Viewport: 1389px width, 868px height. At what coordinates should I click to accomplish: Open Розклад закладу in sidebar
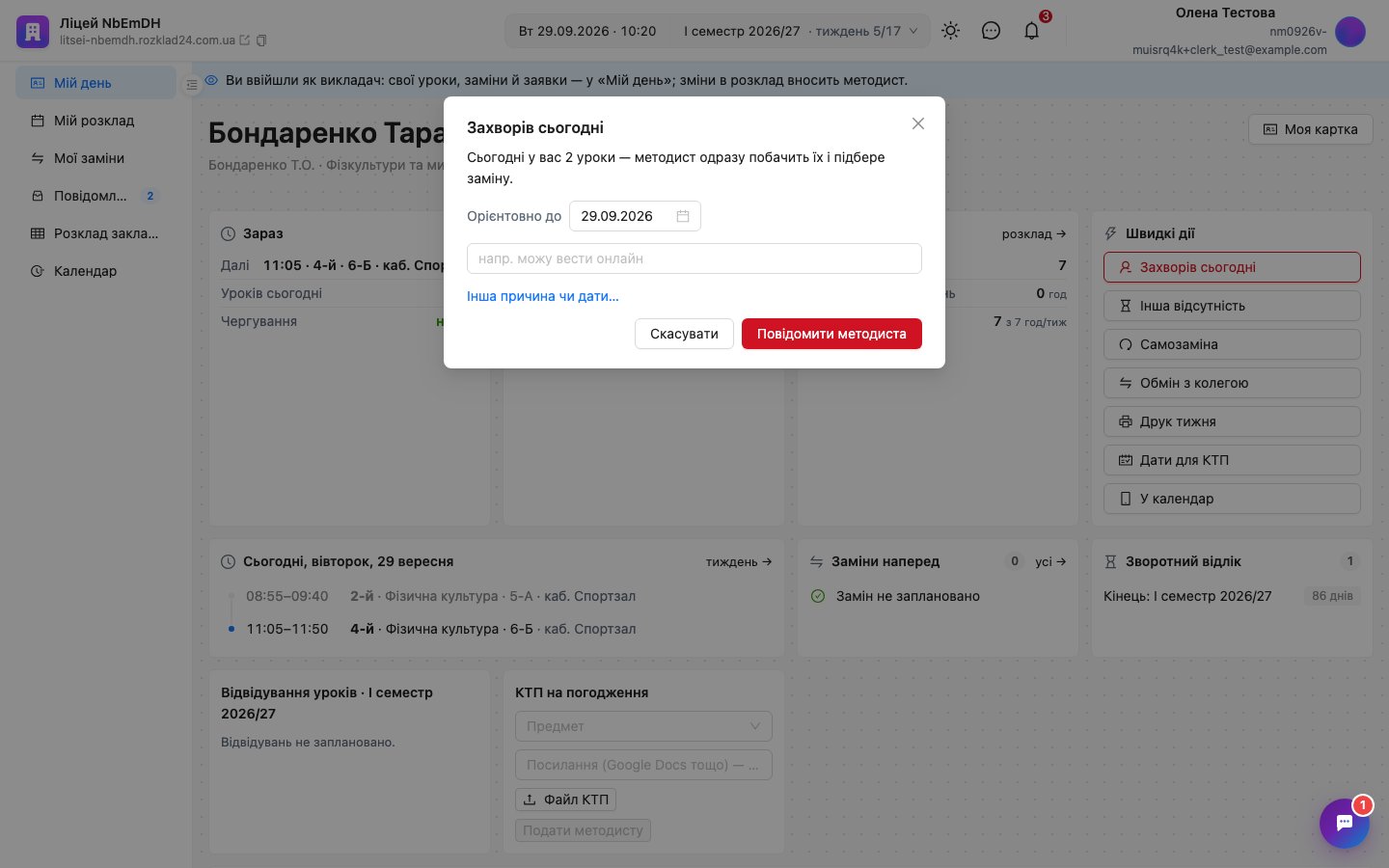pos(95,233)
